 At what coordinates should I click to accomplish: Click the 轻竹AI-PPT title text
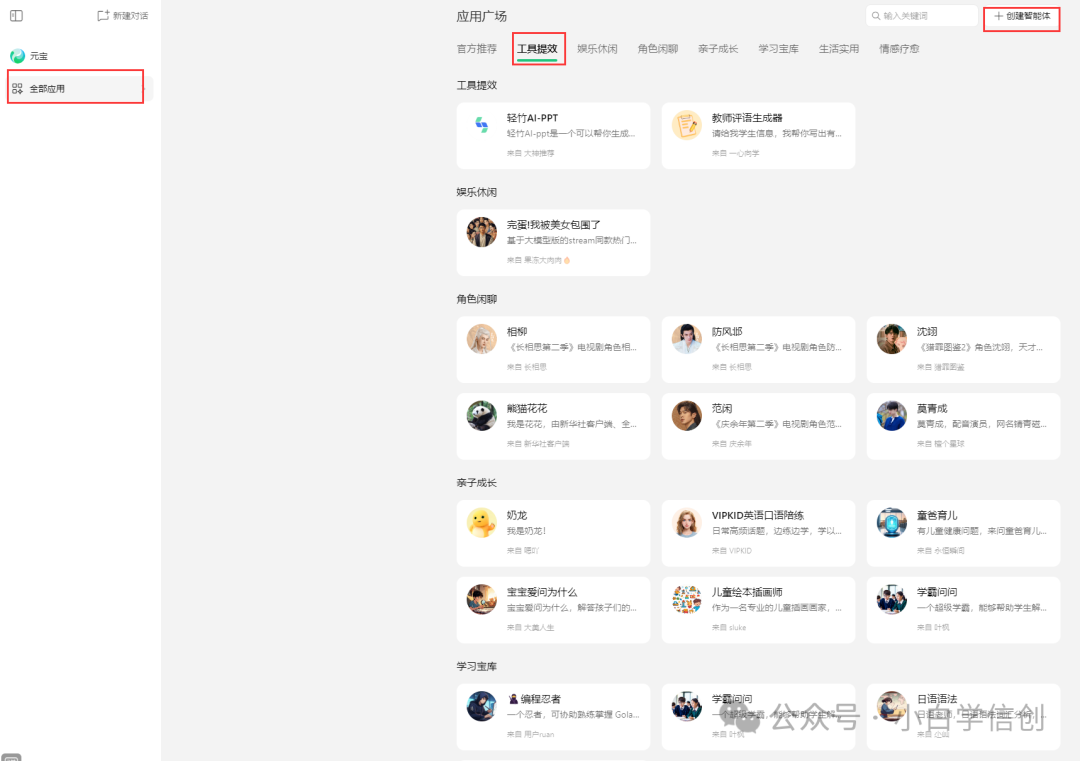point(532,118)
